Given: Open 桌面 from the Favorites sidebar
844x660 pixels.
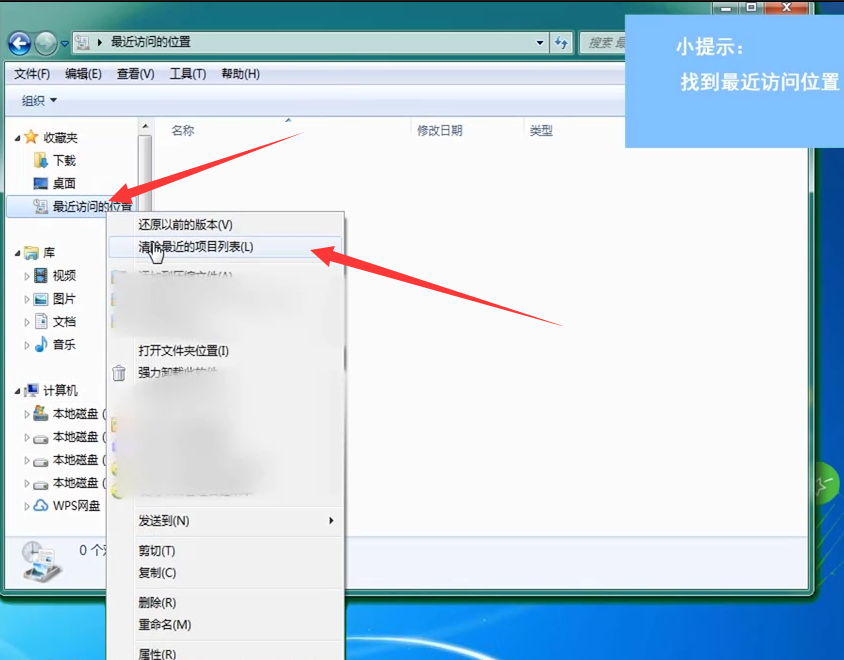Looking at the screenshot, I should coord(62,182).
